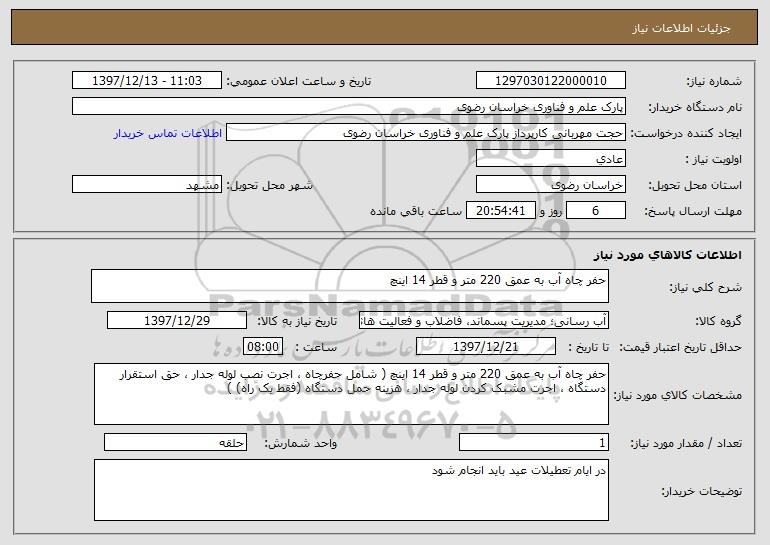Click the label حداقل تاریخ اعتبار قیمت
770x545 pixels.
(x=681, y=347)
